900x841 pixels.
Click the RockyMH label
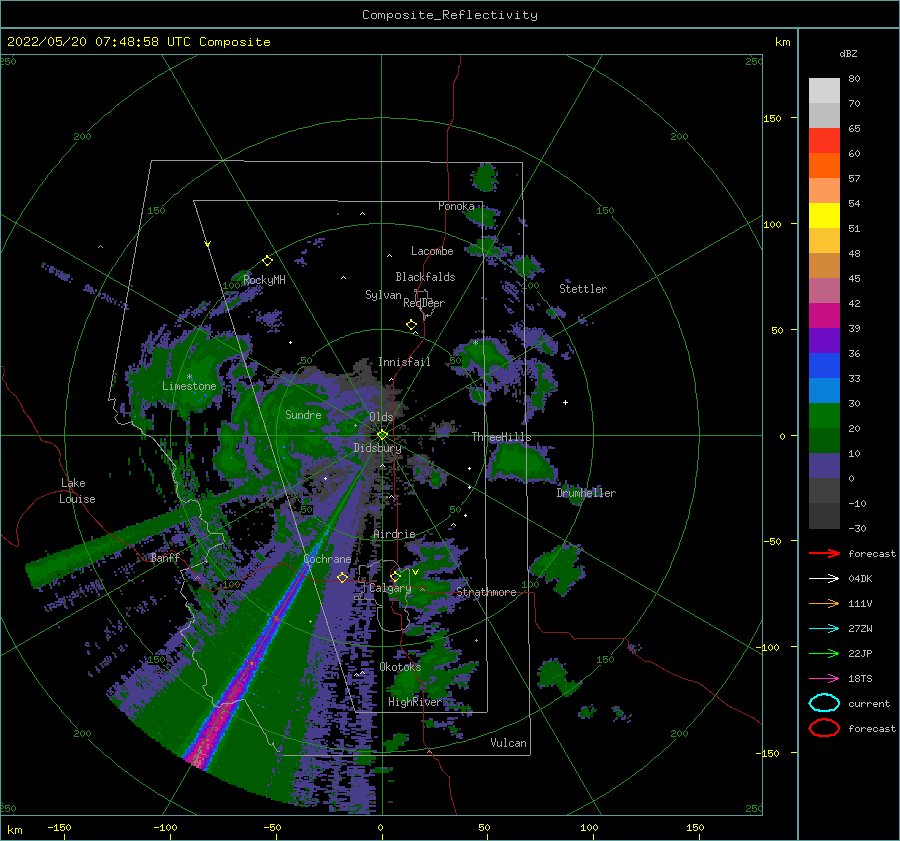tap(264, 280)
